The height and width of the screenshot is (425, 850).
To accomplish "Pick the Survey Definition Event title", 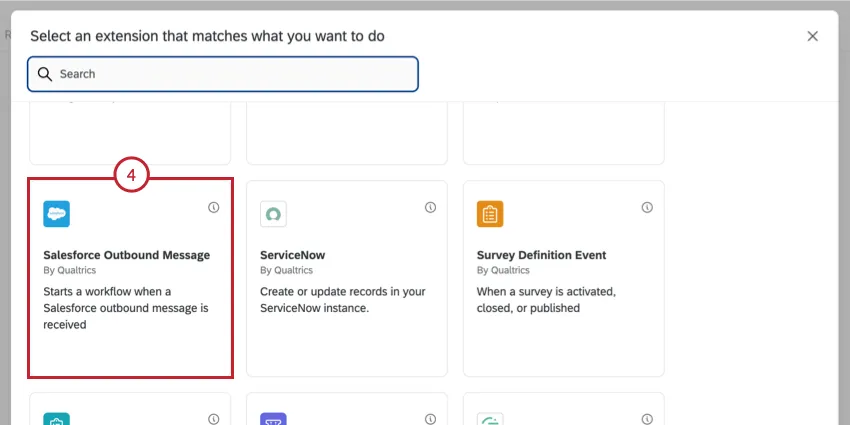I will 541,255.
